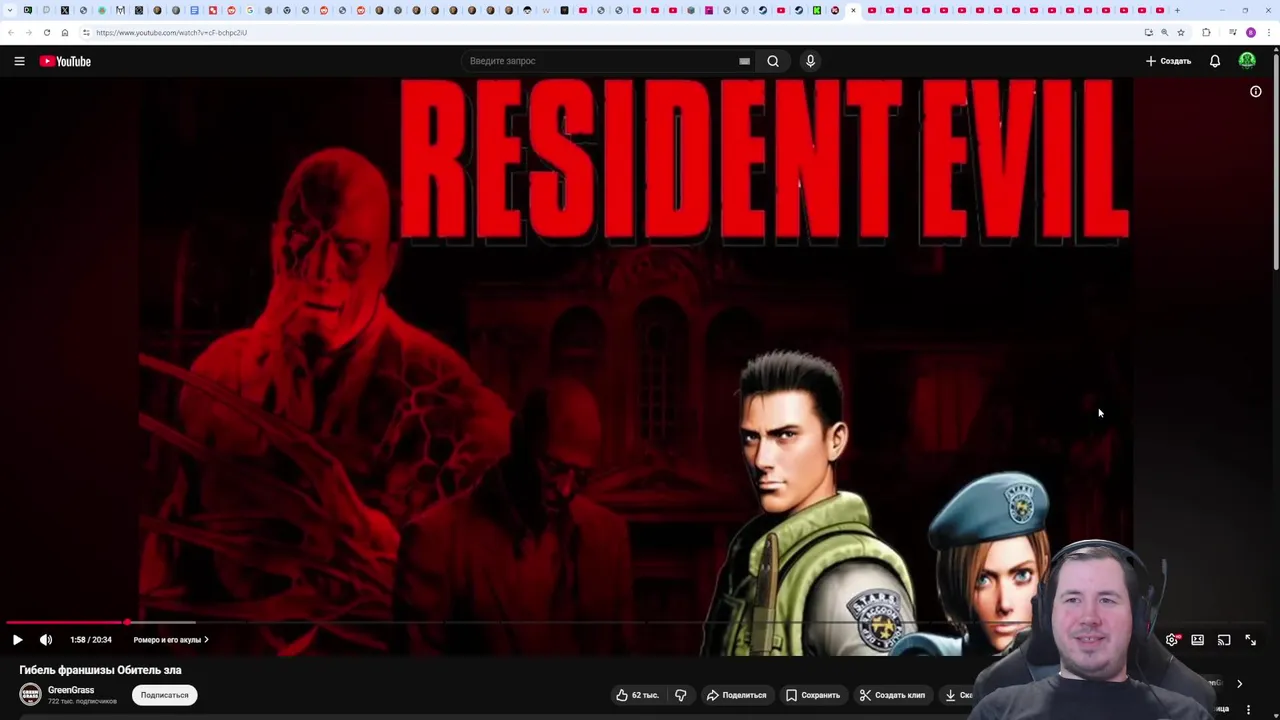Viewport: 1280px width, 720px height.
Task: Click the address bar URL
Action: (x=171, y=33)
